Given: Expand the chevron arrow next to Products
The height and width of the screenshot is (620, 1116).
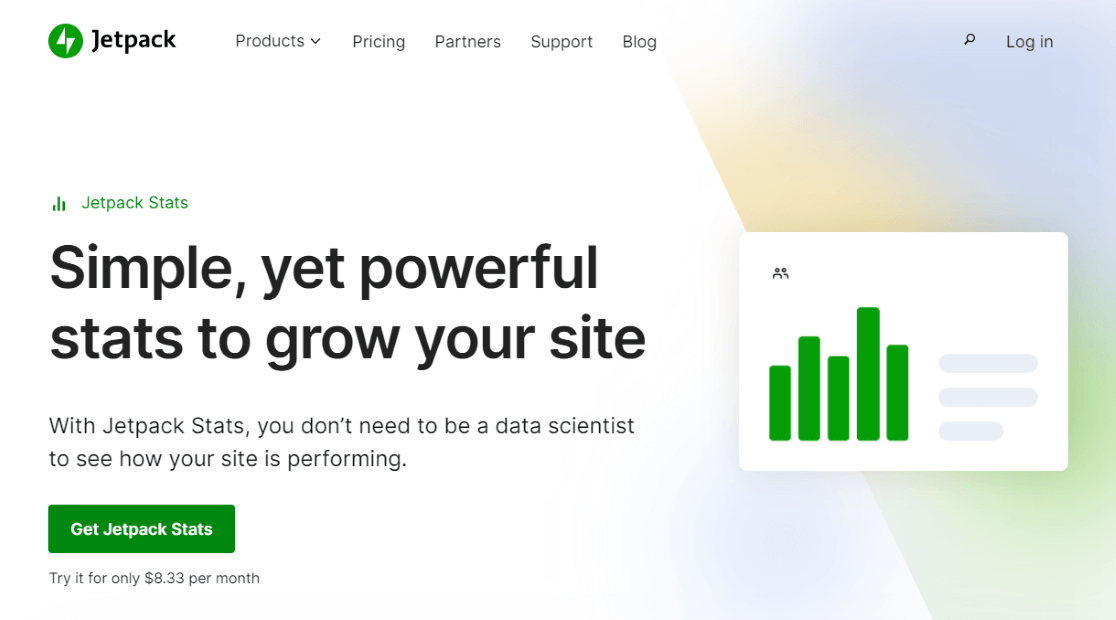Looking at the screenshot, I should (316, 41).
